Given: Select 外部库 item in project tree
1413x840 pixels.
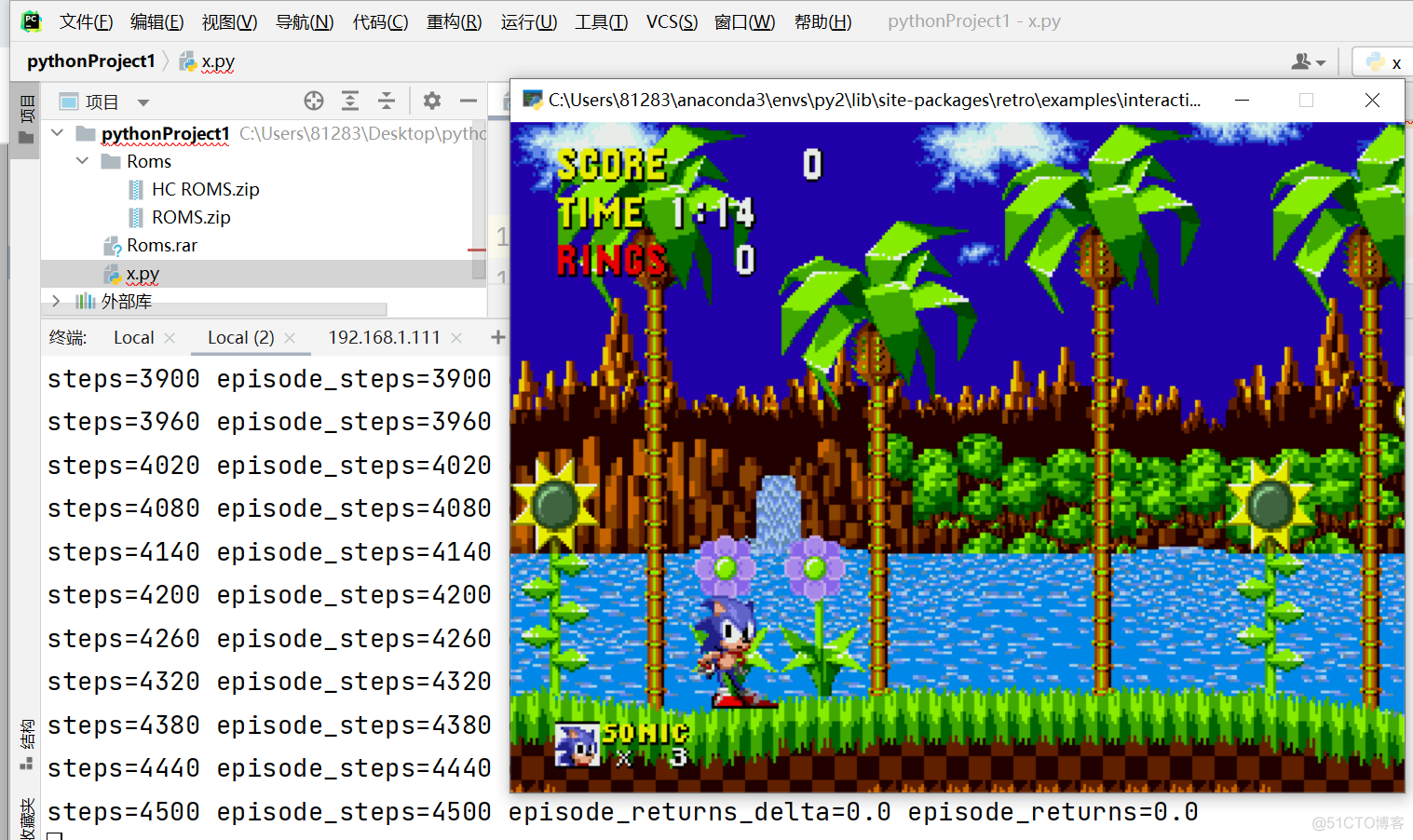Looking at the screenshot, I should pos(126,301).
